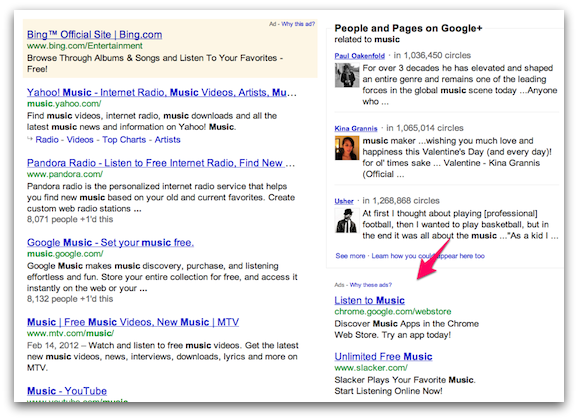Open the 'Listen to Music' ad
Image resolution: width=578 pixels, height=420 pixels.
click(x=369, y=300)
